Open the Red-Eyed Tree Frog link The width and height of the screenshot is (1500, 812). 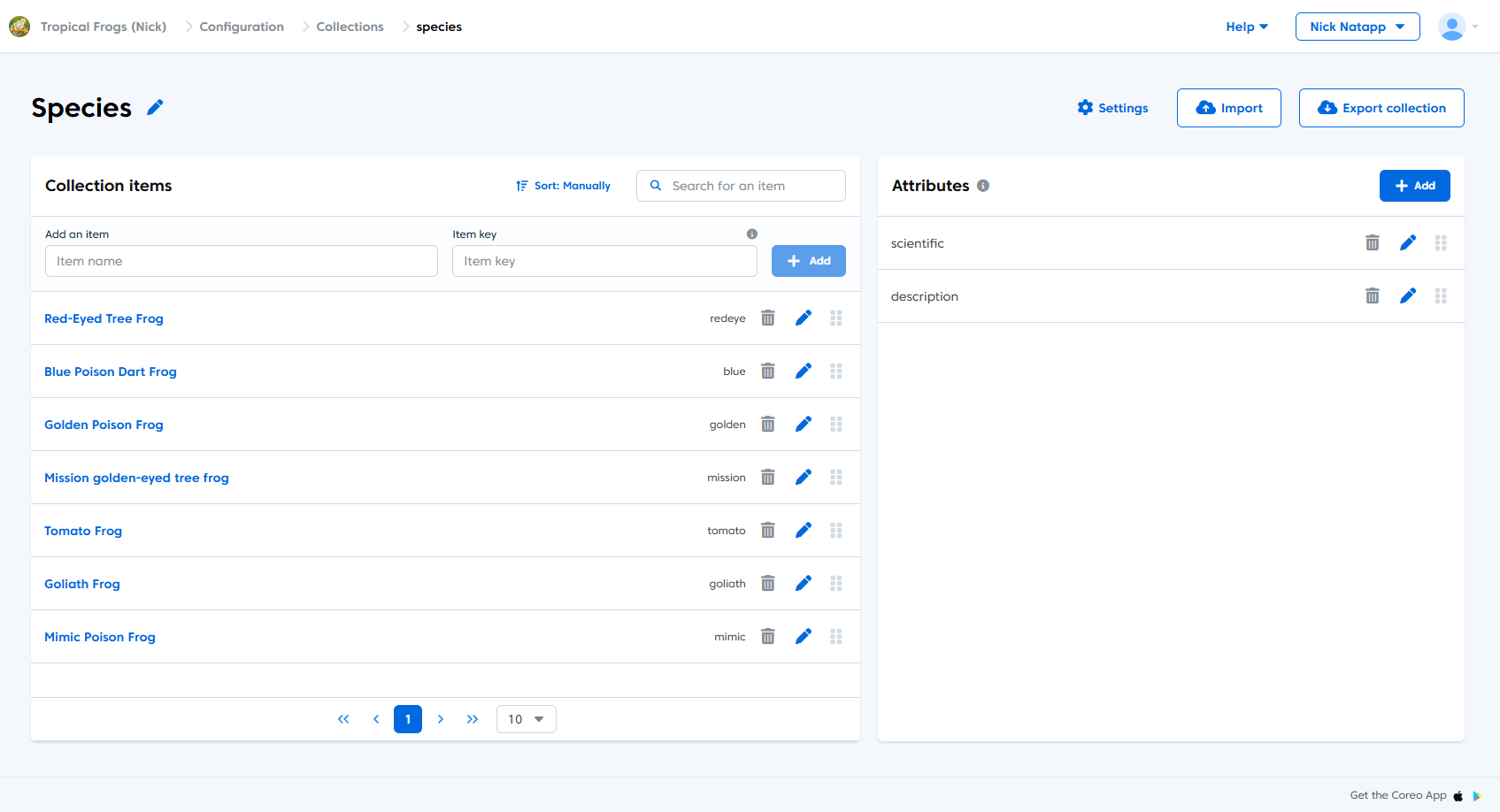(104, 318)
